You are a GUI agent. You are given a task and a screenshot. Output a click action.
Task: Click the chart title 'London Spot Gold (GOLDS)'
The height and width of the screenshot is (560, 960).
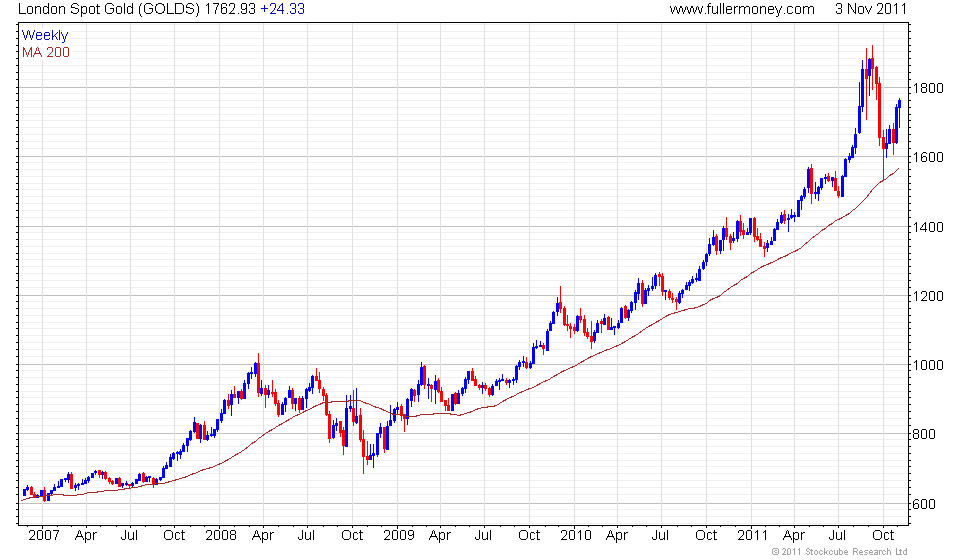(109, 9)
